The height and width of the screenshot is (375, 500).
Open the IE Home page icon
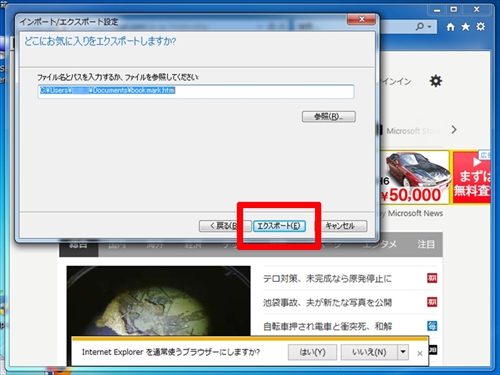click(x=450, y=27)
